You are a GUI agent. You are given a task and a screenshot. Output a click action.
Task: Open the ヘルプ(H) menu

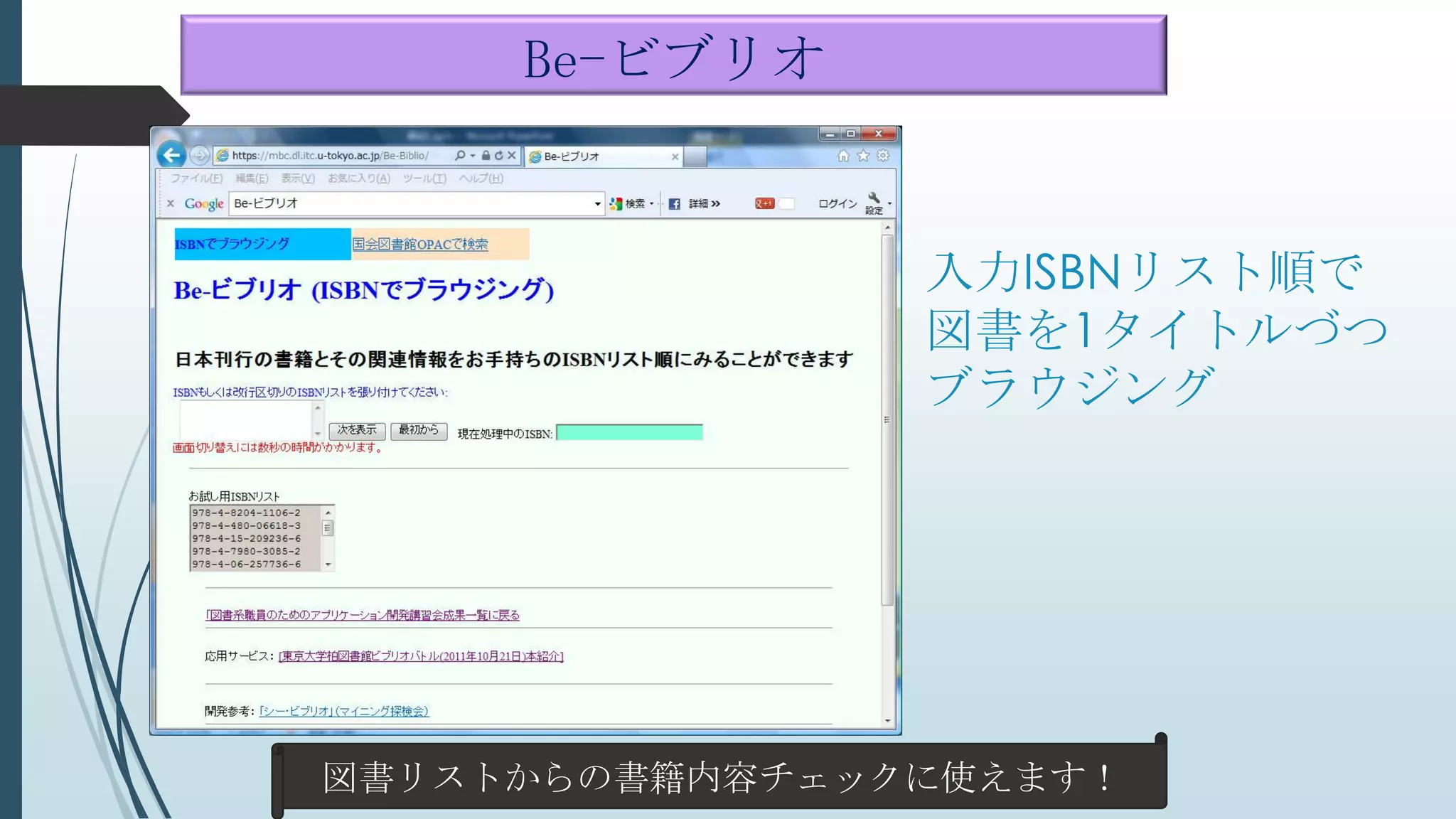481,178
